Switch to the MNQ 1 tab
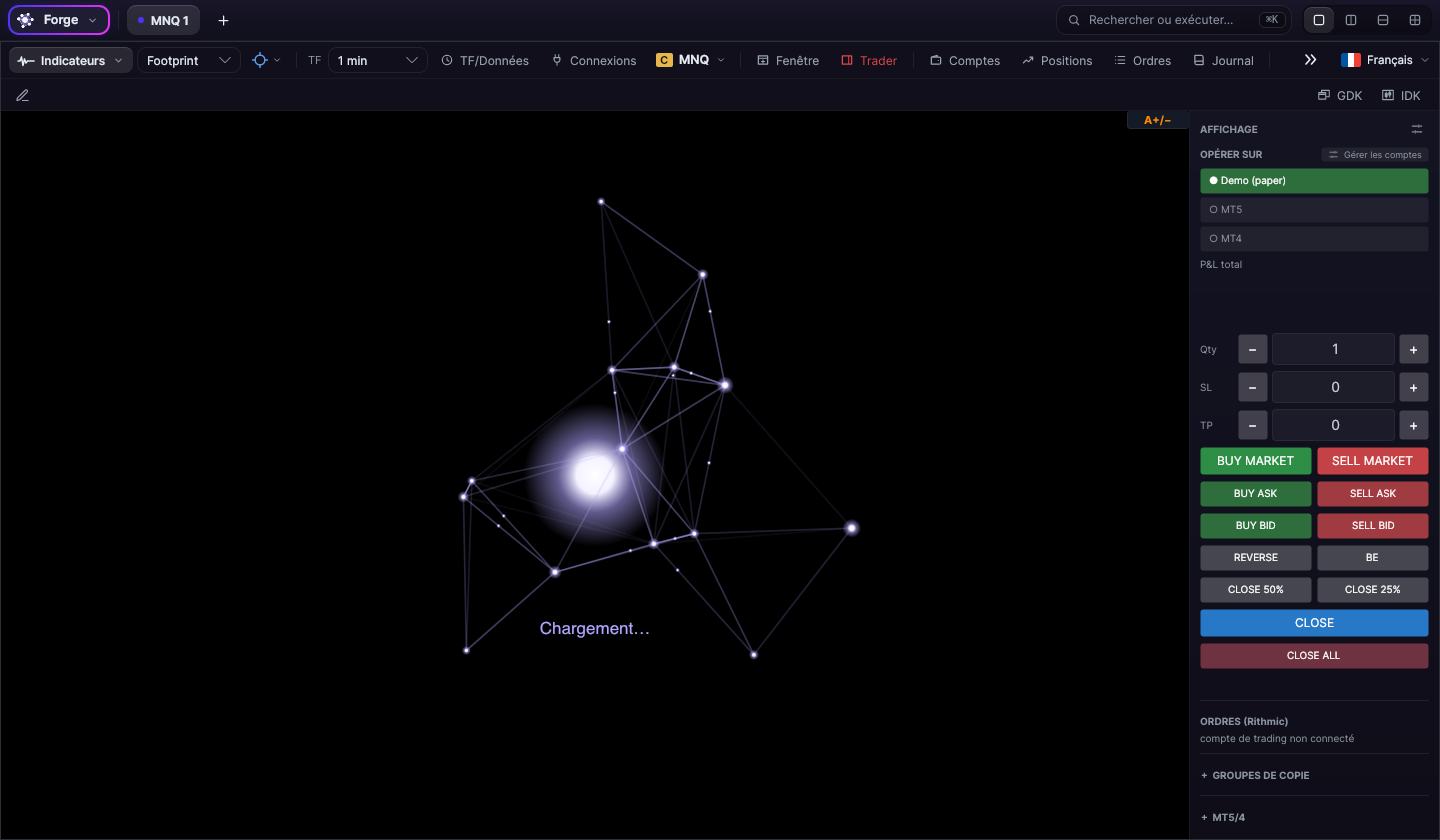Screen dimensions: 1440x840 pyautogui.click(x=163, y=20)
